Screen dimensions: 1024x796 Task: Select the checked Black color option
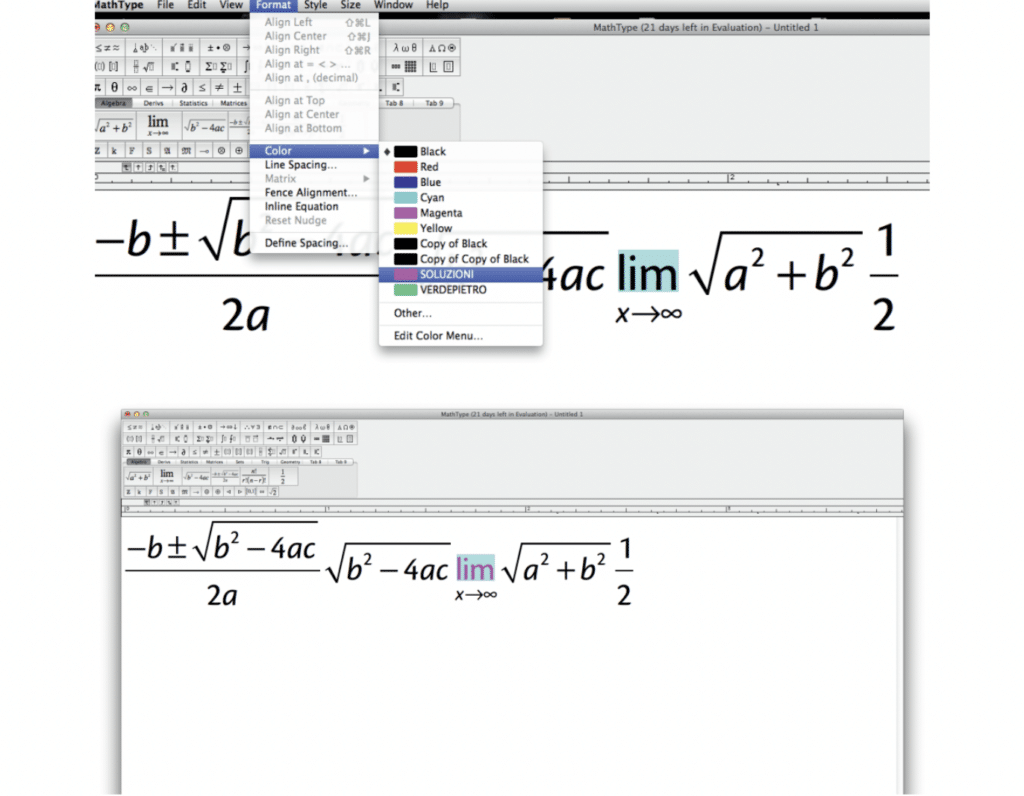tap(432, 152)
